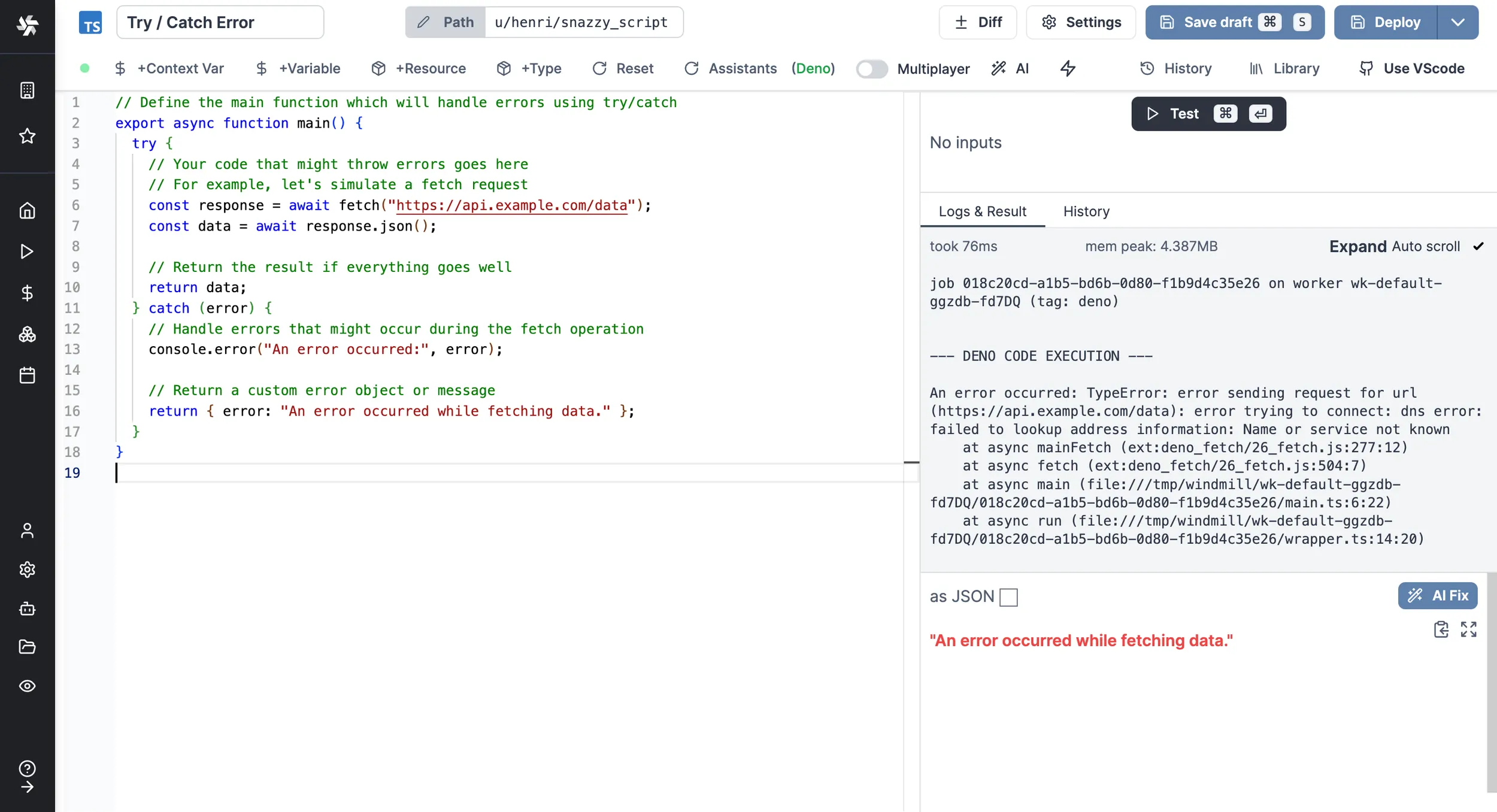1497x812 pixels.
Task: Toggle Auto scroll checkmark
Action: coord(1478,247)
